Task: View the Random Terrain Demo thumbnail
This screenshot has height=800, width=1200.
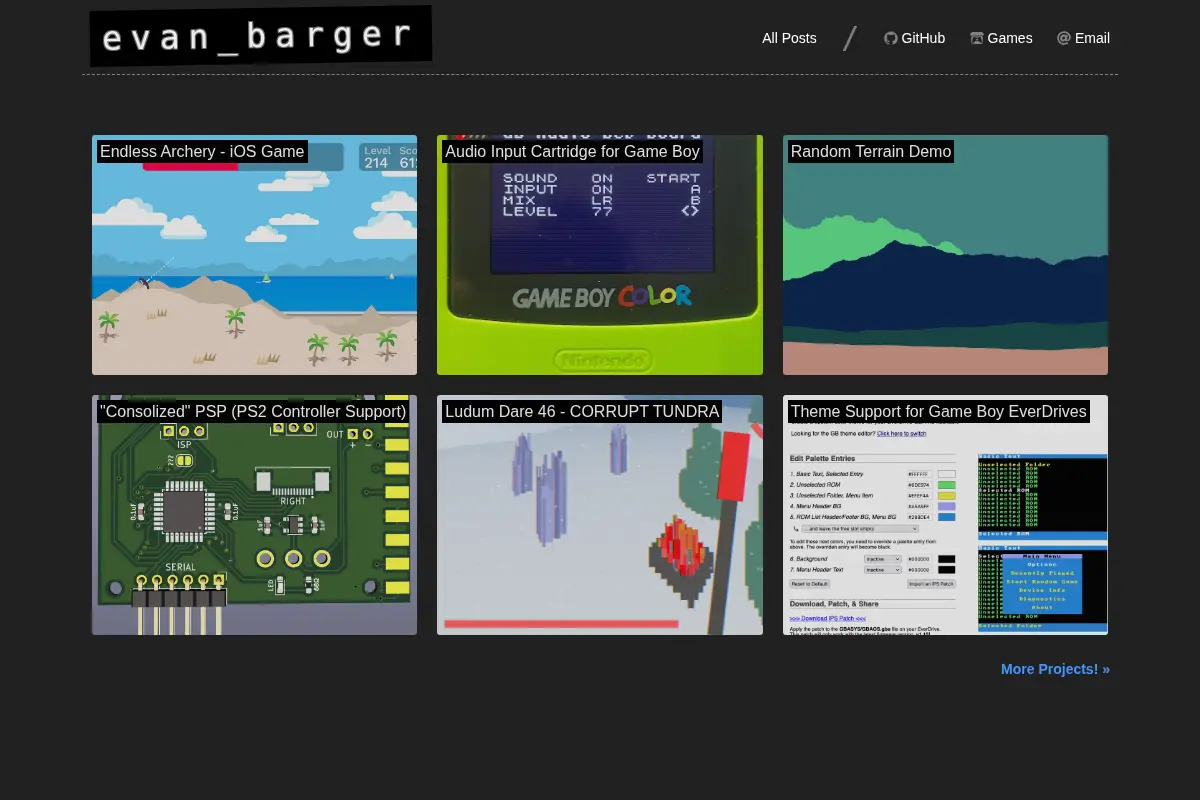Action: click(945, 255)
